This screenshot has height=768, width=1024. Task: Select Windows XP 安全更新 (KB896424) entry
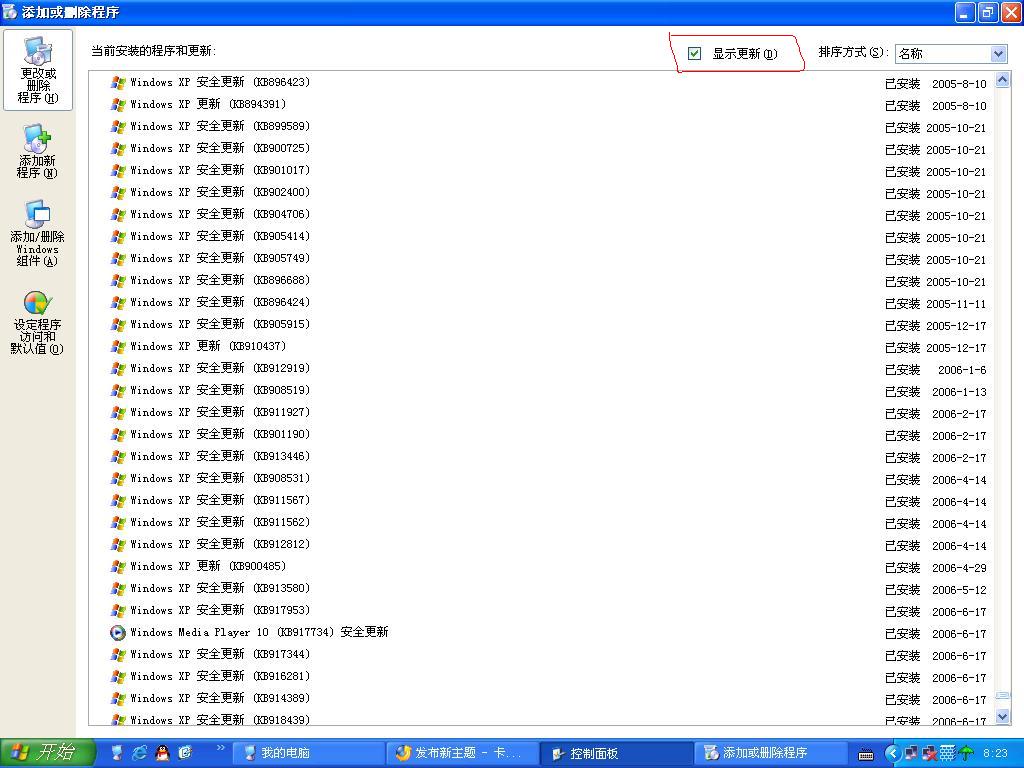click(219, 303)
